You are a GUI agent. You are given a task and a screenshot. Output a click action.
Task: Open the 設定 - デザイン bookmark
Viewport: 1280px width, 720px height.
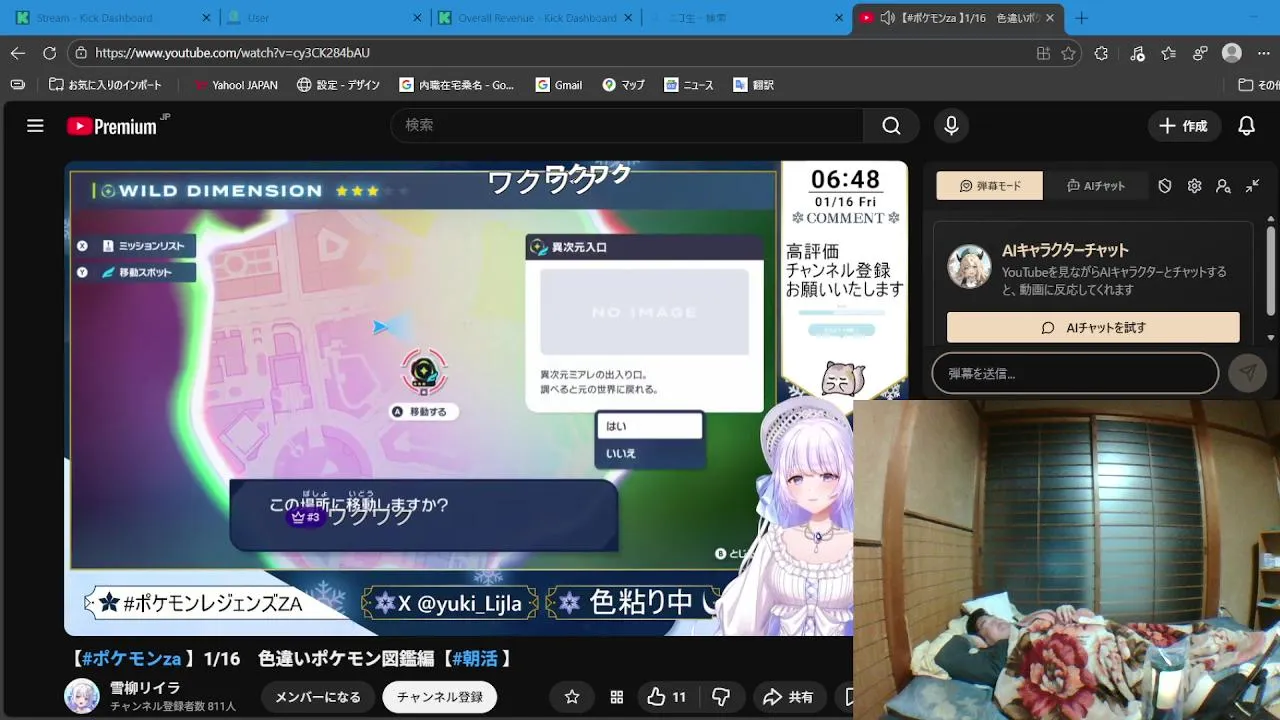pyautogui.click(x=338, y=85)
